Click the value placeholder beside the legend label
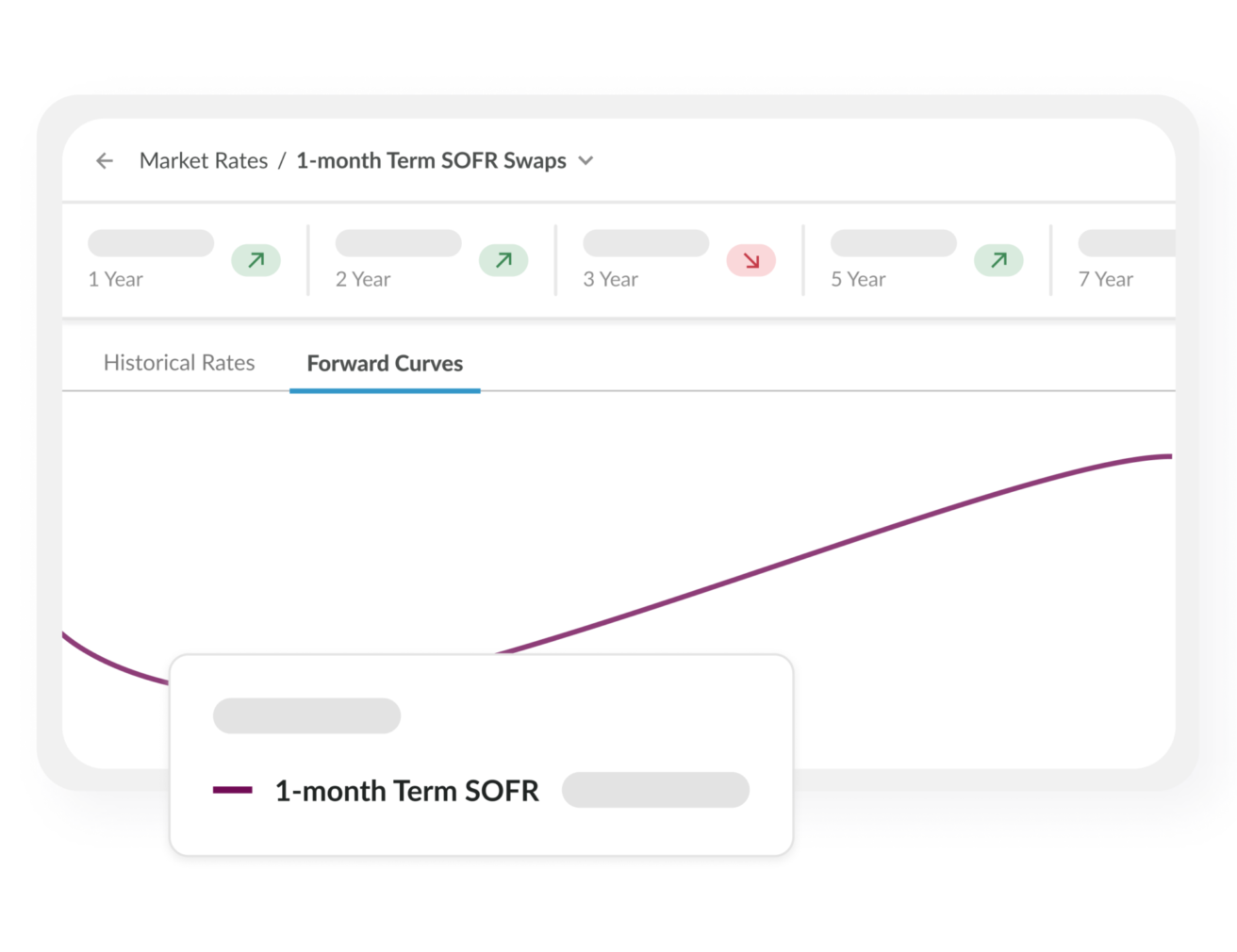The width and height of the screenshot is (1237, 952). pyautogui.click(x=655, y=790)
